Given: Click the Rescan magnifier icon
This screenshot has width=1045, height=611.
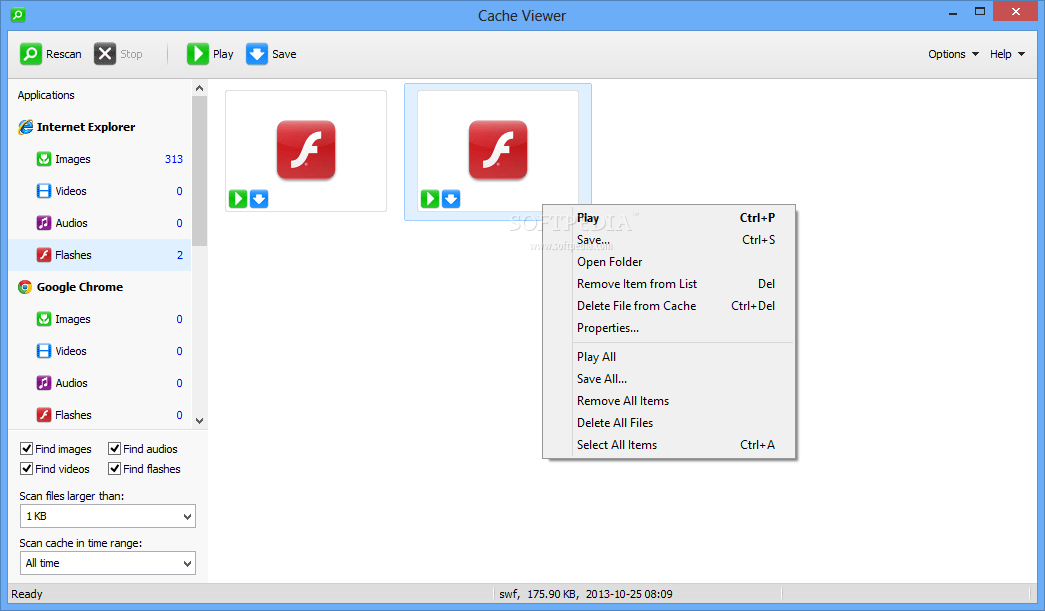Looking at the screenshot, I should [x=31, y=54].
